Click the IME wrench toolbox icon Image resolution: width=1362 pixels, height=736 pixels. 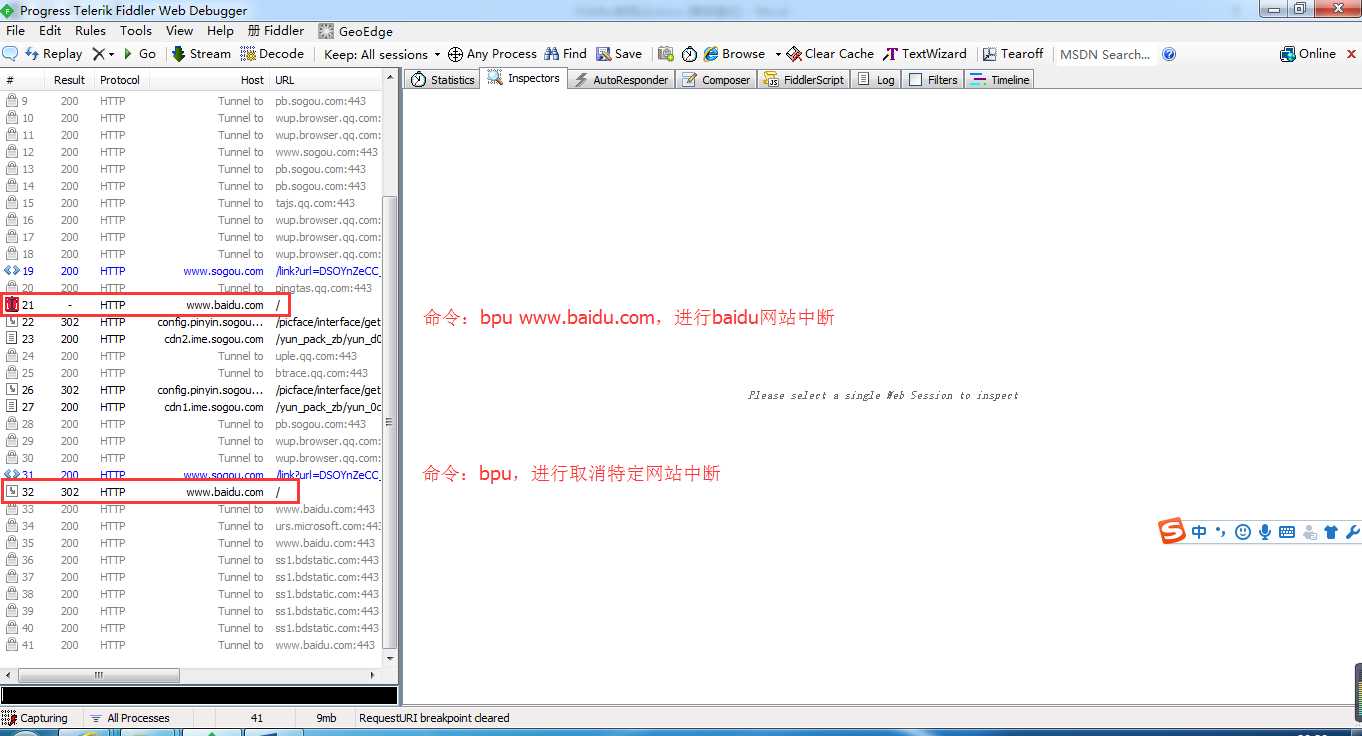pyautogui.click(x=1353, y=532)
